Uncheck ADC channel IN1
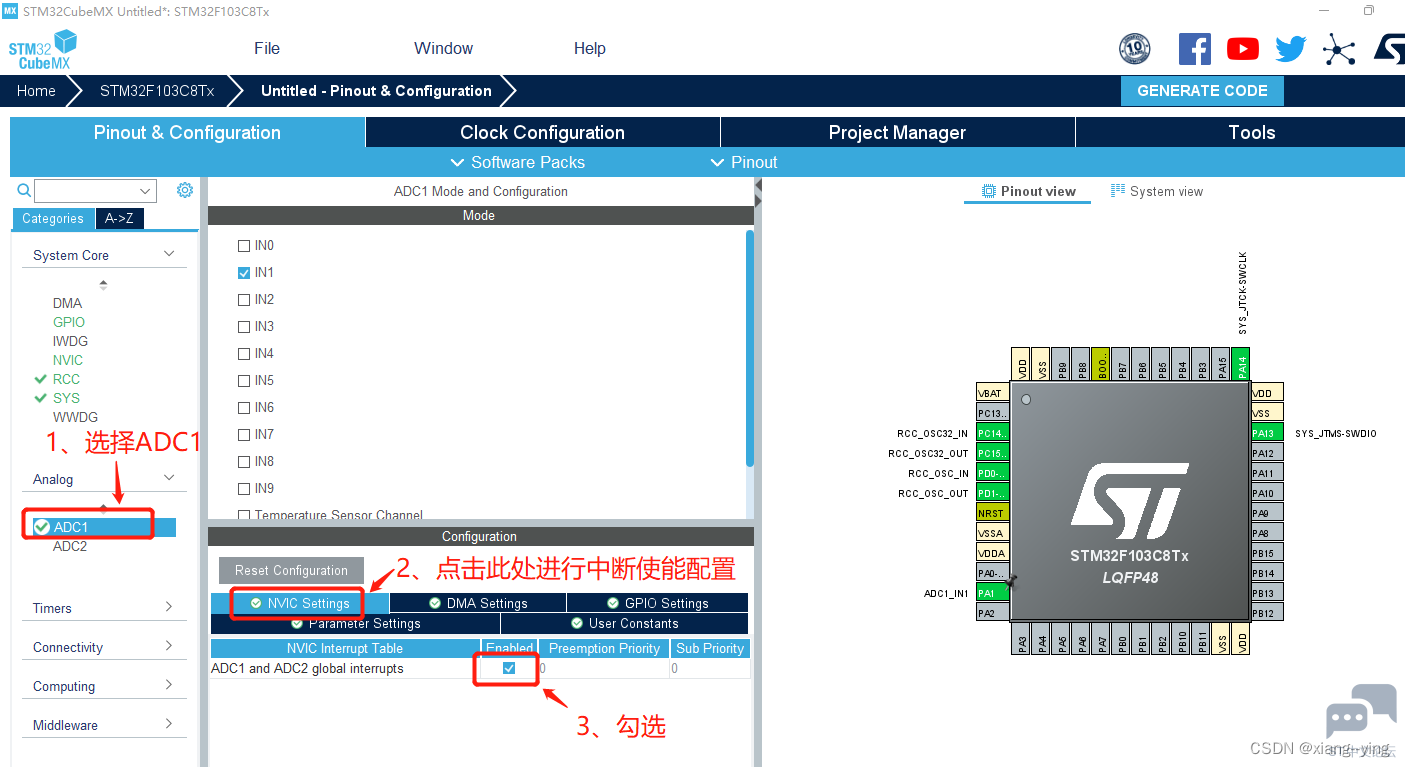The height and width of the screenshot is (767, 1405). coord(244,273)
